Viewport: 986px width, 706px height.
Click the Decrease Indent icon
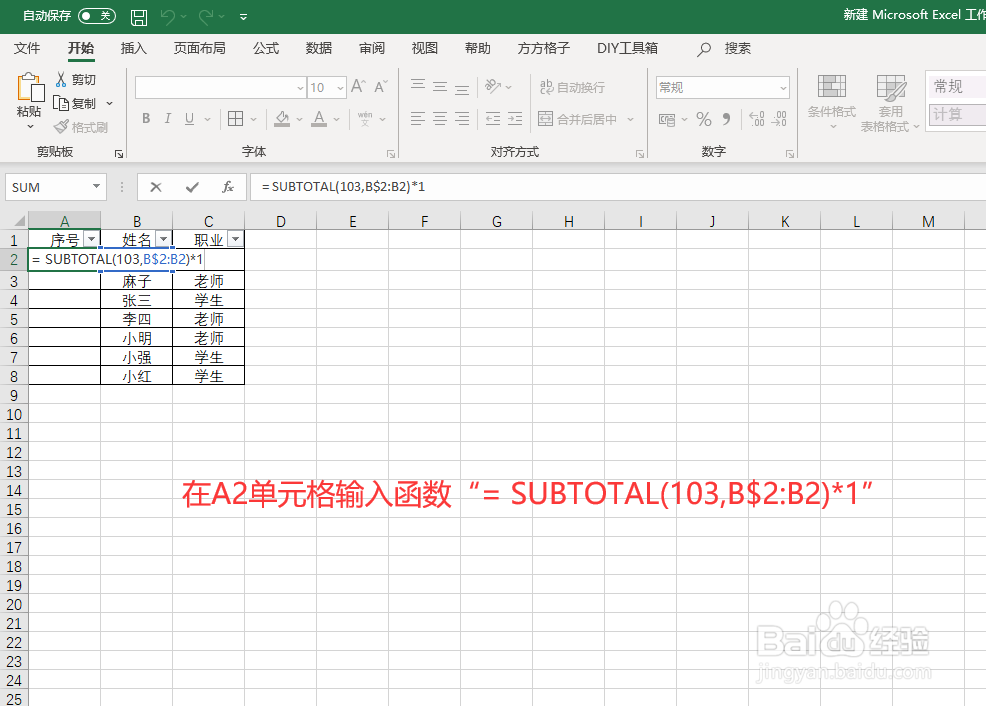point(493,118)
